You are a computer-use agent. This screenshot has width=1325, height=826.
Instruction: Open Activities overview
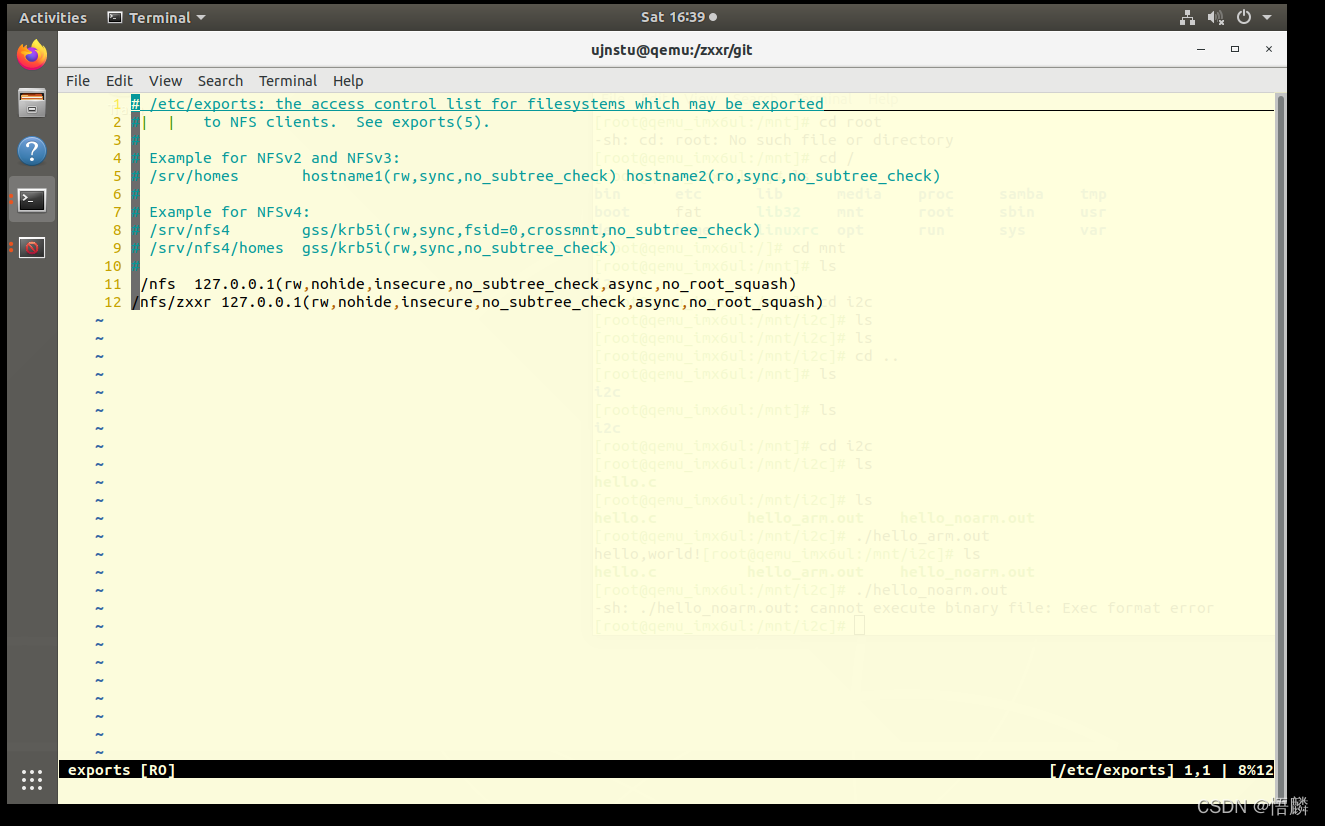(x=53, y=17)
